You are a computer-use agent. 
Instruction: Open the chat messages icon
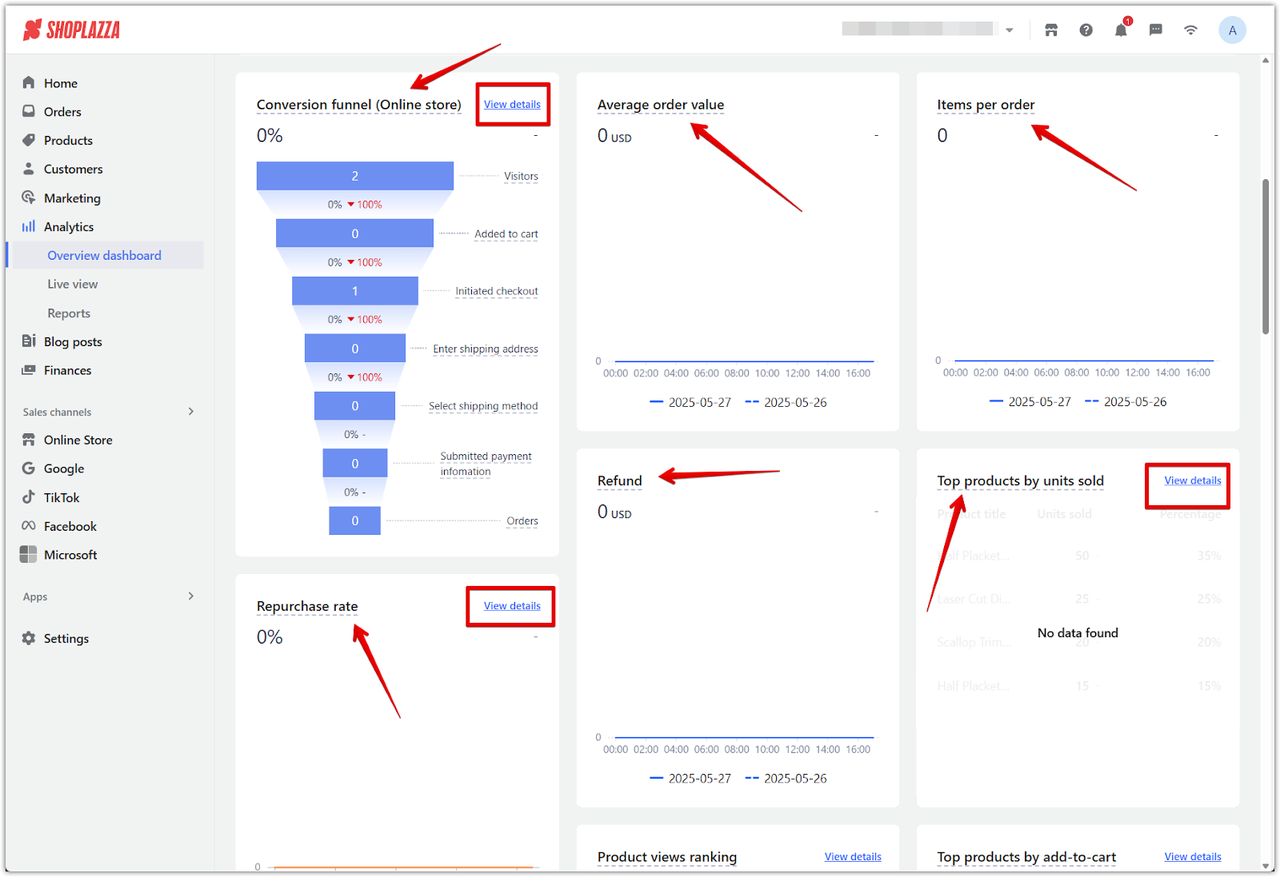click(x=1155, y=29)
